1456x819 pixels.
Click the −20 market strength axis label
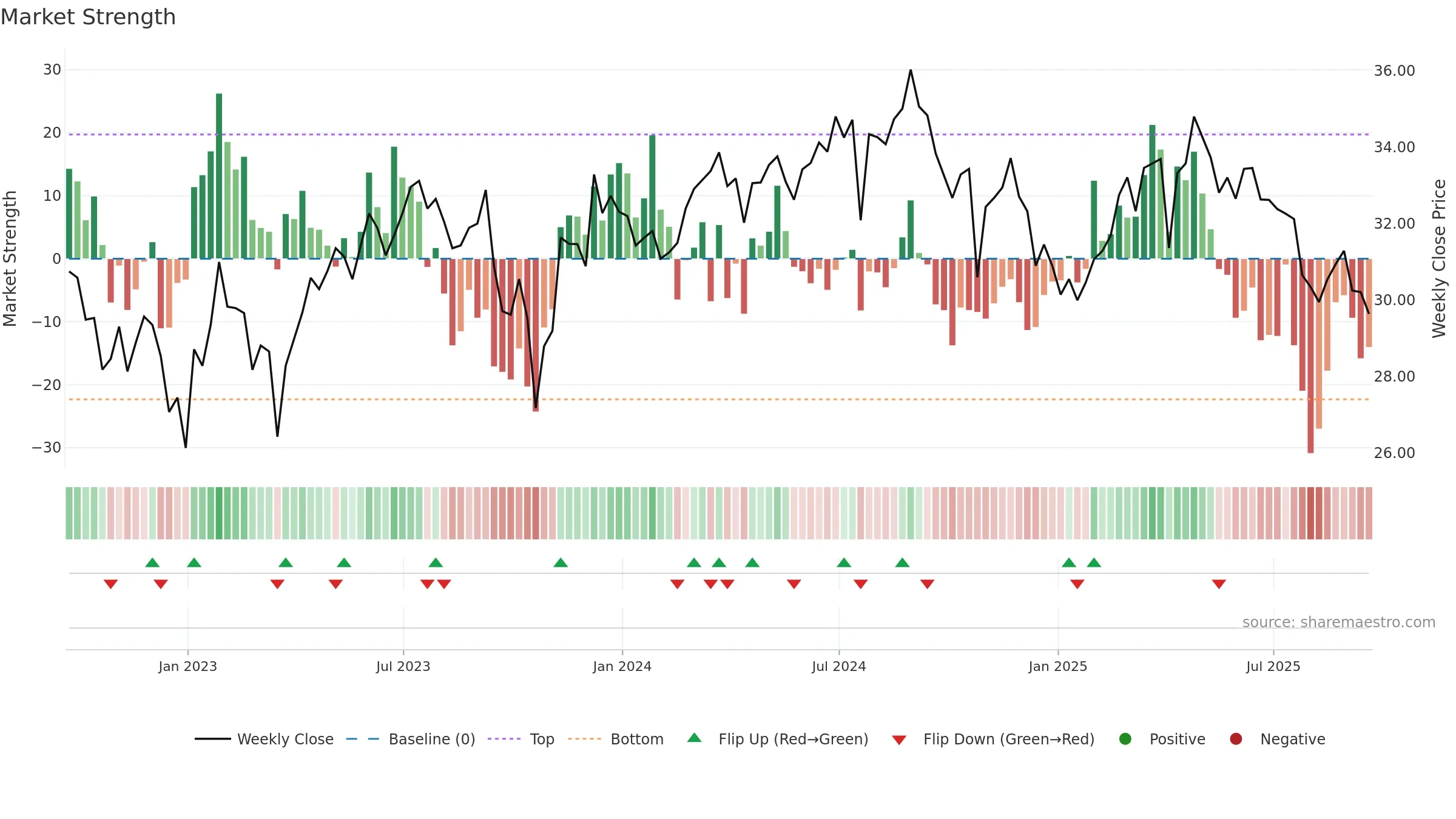click(x=47, y=385)
